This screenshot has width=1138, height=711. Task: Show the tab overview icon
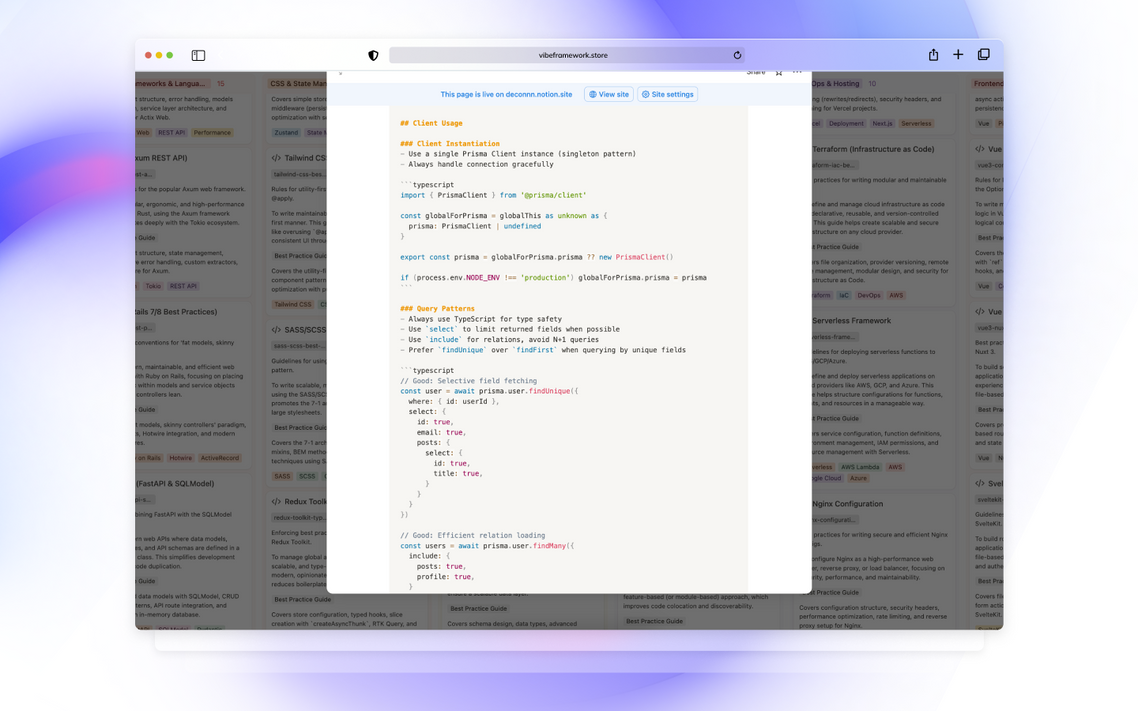point(983,54)
